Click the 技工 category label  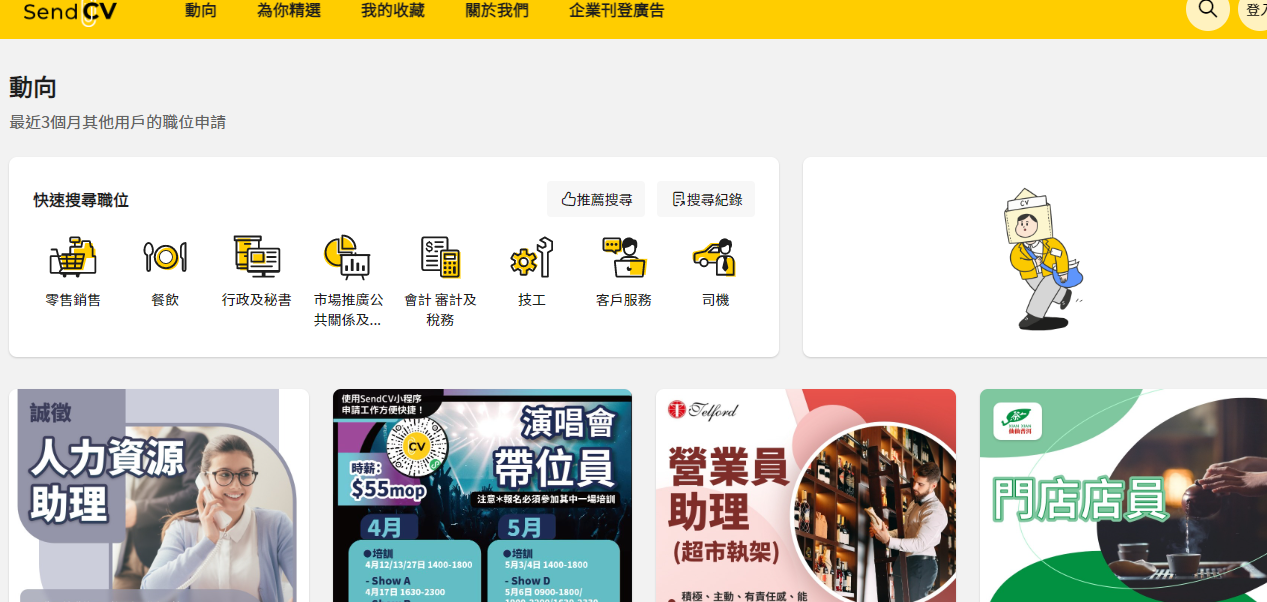click(x=532, y=300)
